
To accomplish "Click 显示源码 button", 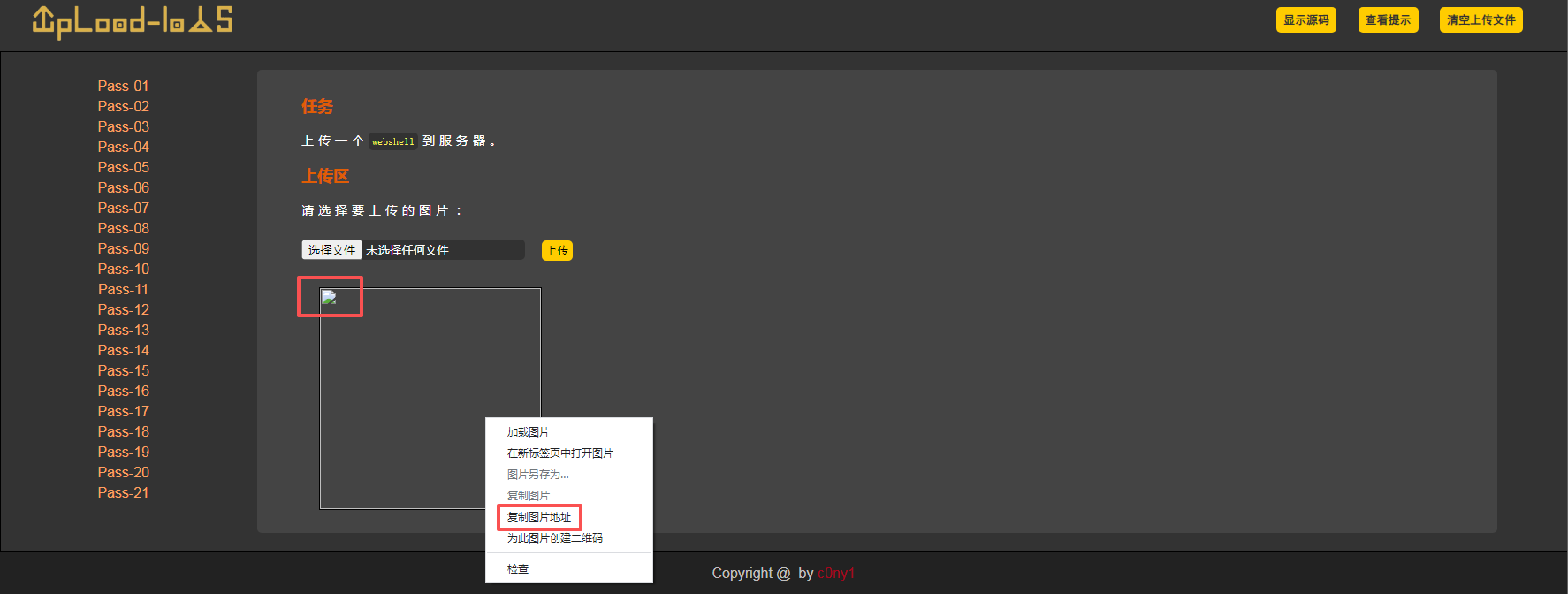I will pyautogui.click(x=1305, y=20).
